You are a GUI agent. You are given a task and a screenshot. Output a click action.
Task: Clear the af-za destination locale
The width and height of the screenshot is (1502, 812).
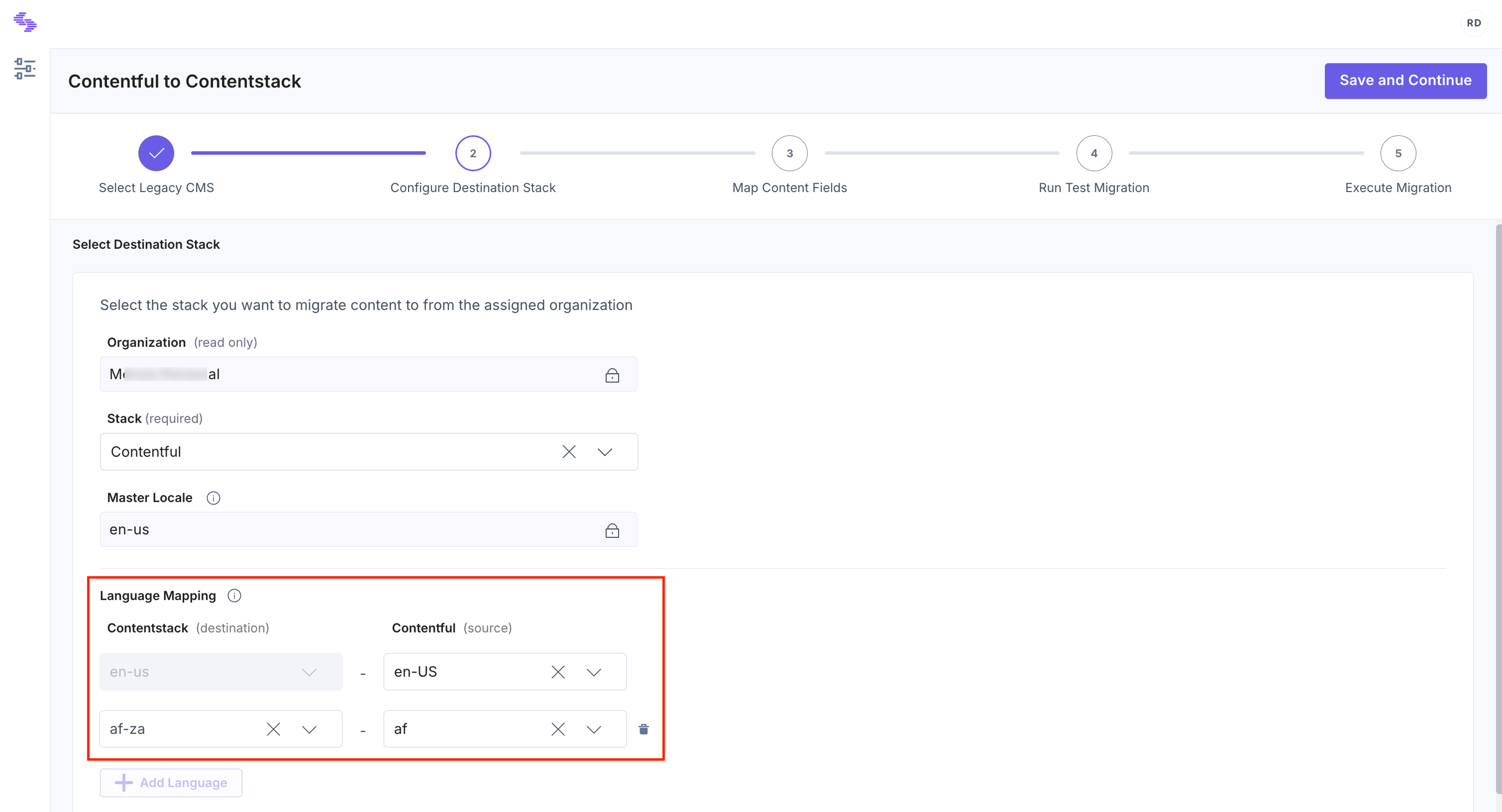click(x=273, y=729)
